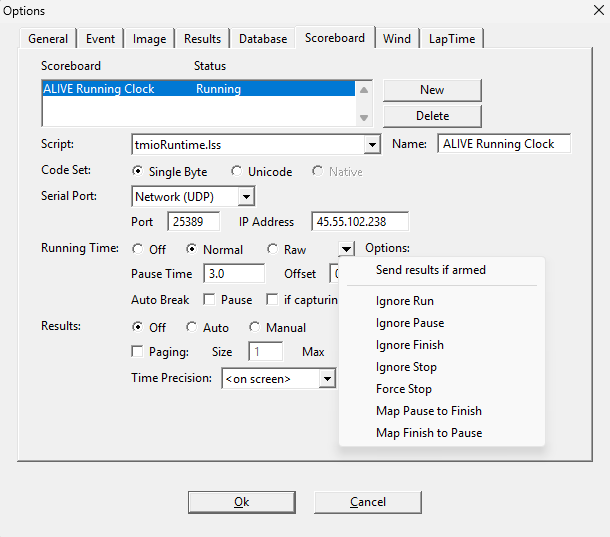Enable Auto Break Pause checkbox

209,300
